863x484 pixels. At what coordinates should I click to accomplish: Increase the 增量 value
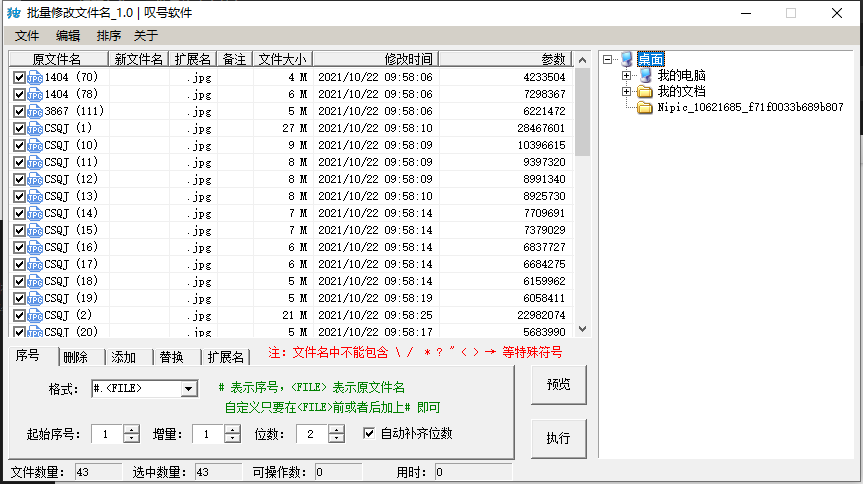pyautogui.click(x=232, y=429)
